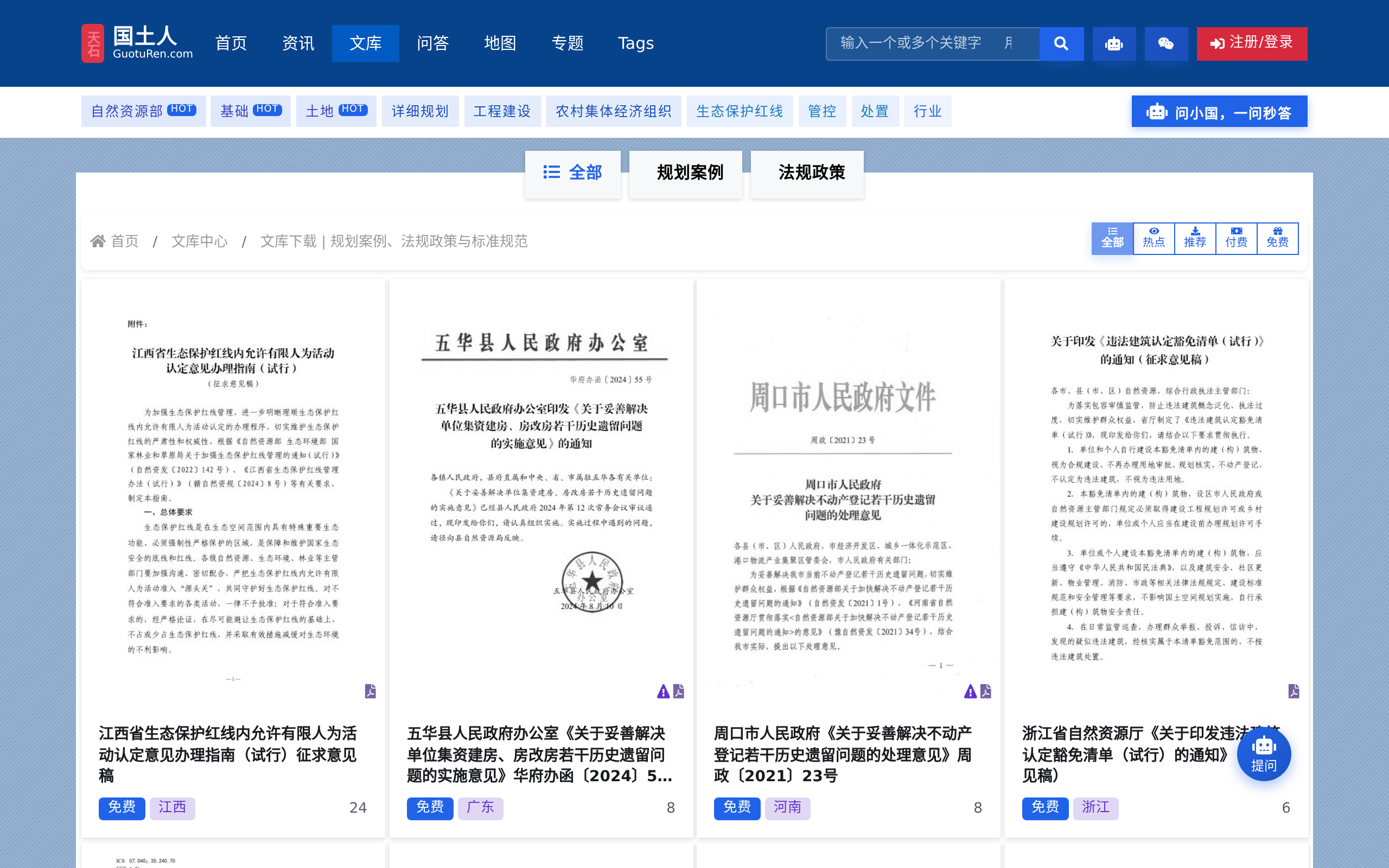The width and height of the screenshot is (1389, 868).
Task: Click the search magnifier button
Action: click(x=1061, y=43)
